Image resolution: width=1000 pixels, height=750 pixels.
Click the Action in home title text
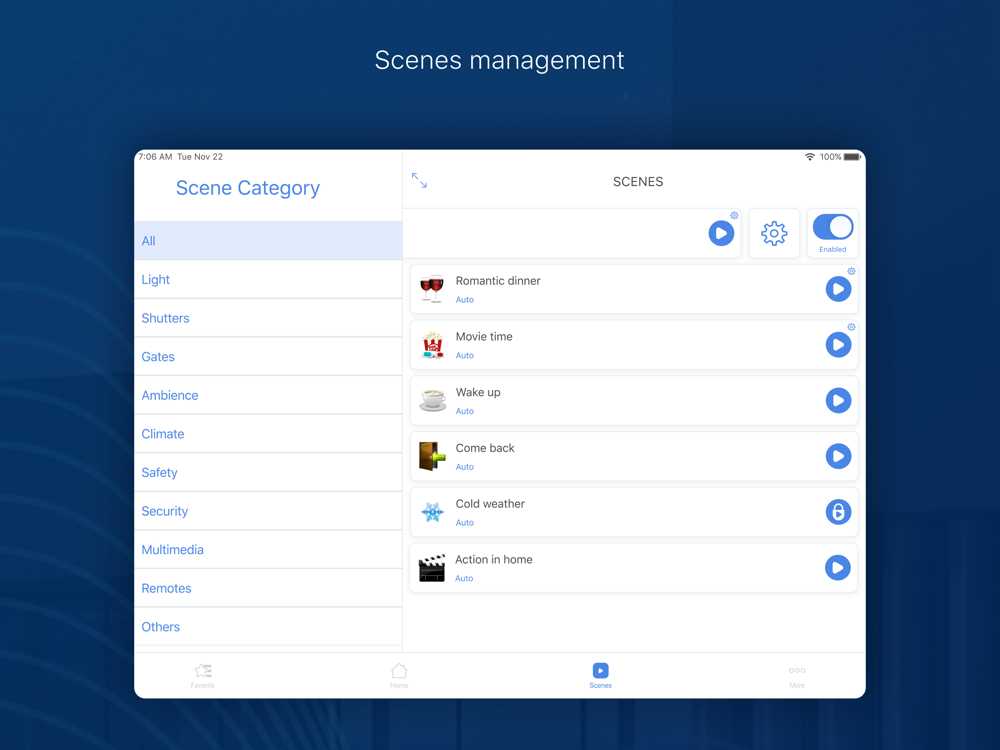coord(493,559)
